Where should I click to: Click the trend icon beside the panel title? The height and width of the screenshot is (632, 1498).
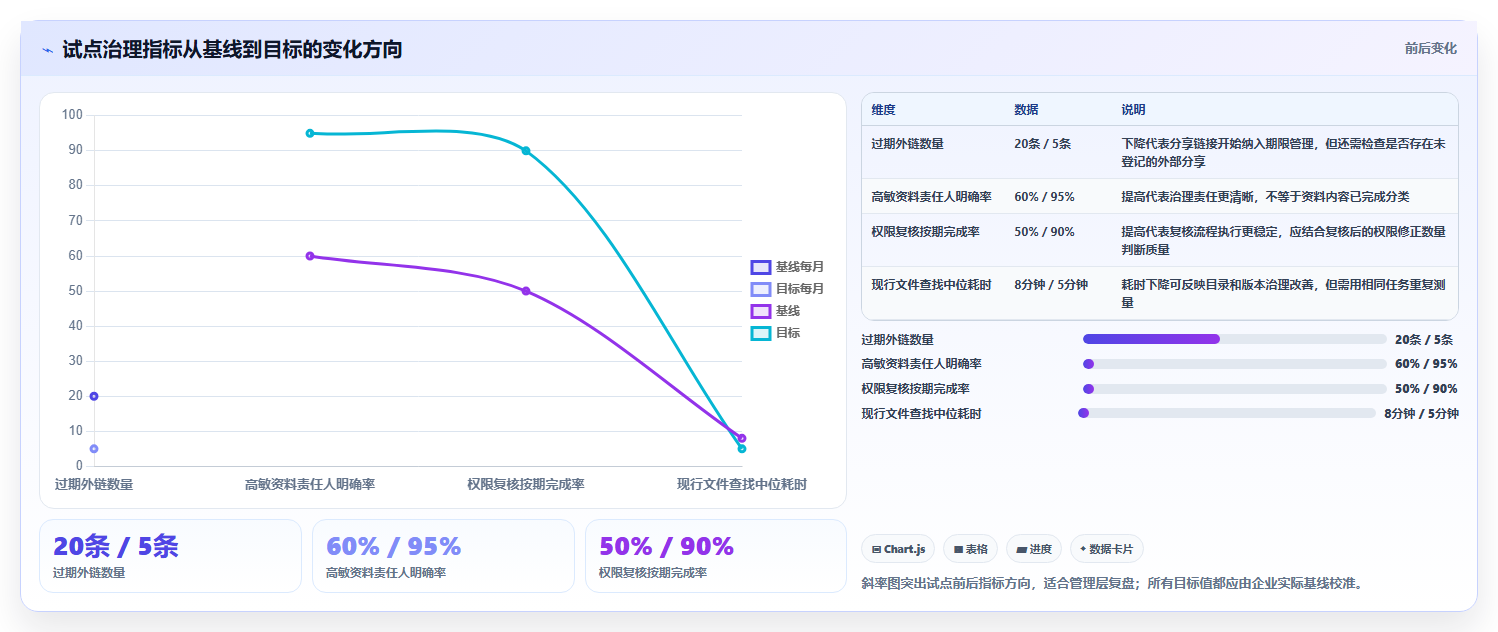47,50
